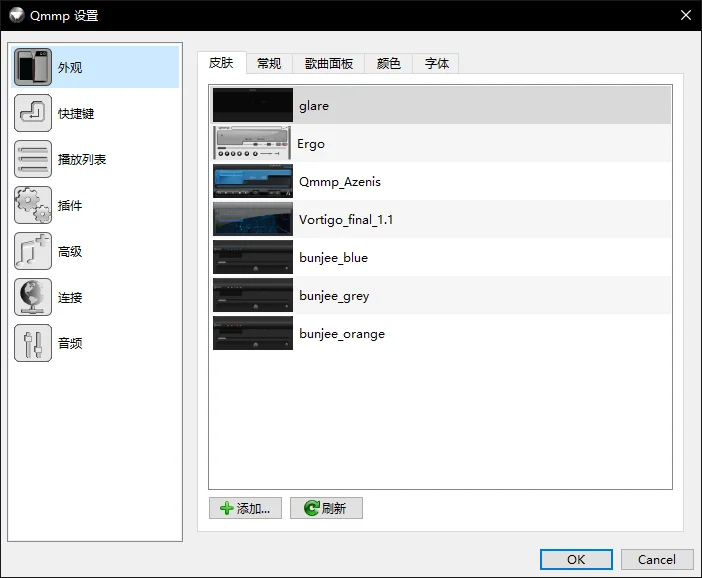Select the Vortigo_final_1.1 skin thumbnail

[x=253, y=219]
